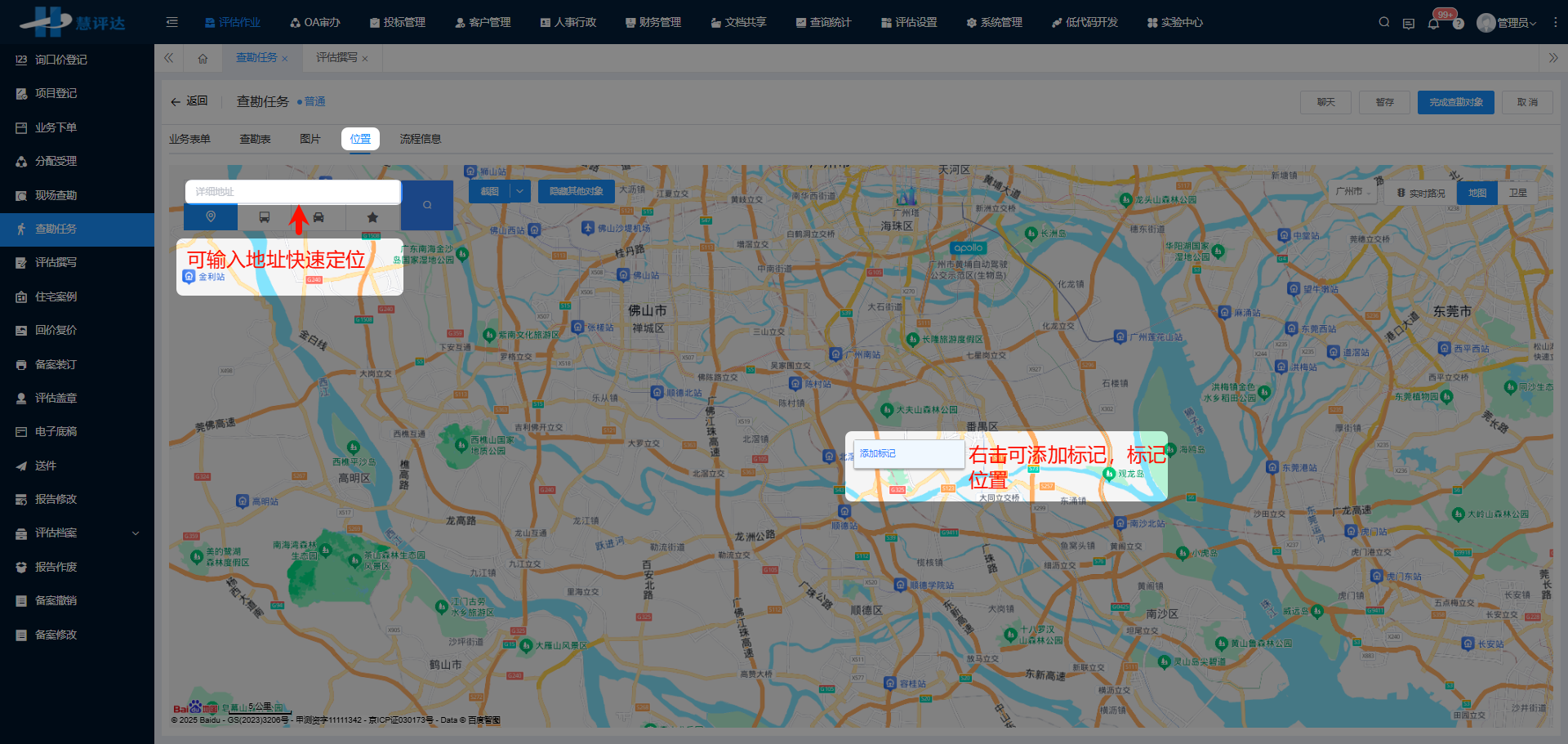
Task: Switch map view to 卫星 satellite
Action: (1517, 193)
